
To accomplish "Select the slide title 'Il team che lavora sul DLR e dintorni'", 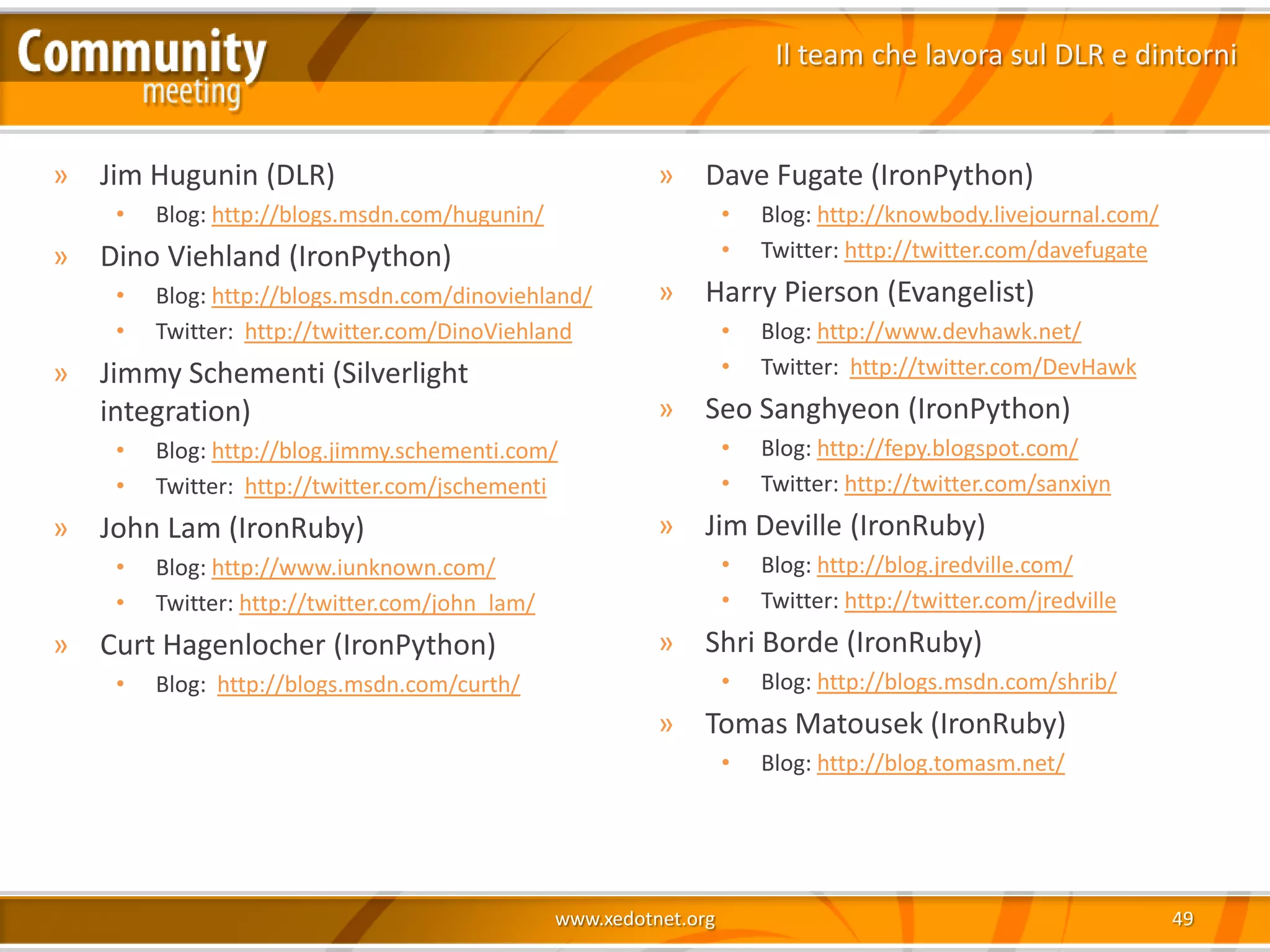I will point(1006,55).
